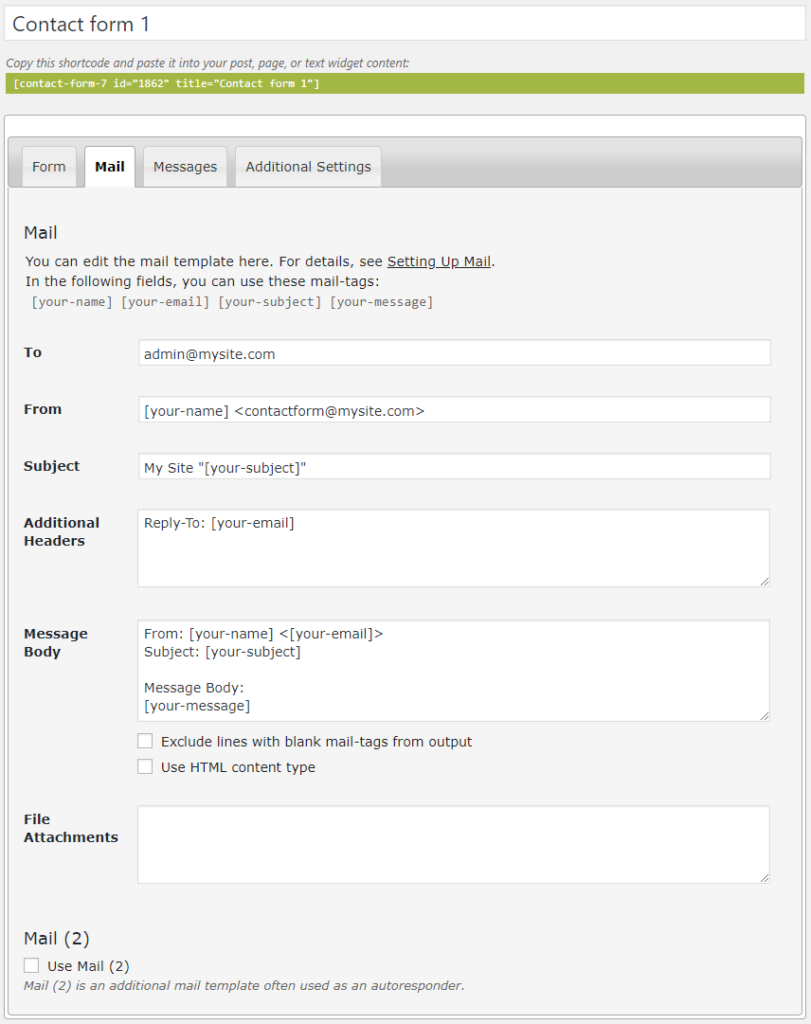Check the Use HTML content type box
The height and width of the screenshot is (1024, 811).
click(145, 768)
